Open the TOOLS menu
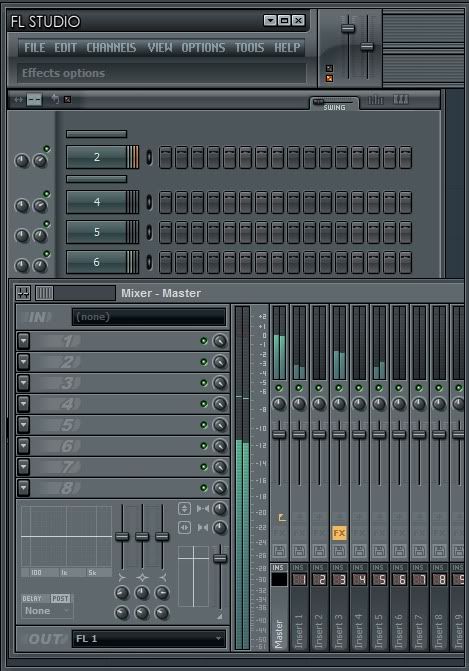This screenshot has width=469, height=671. tap(249, 48)
